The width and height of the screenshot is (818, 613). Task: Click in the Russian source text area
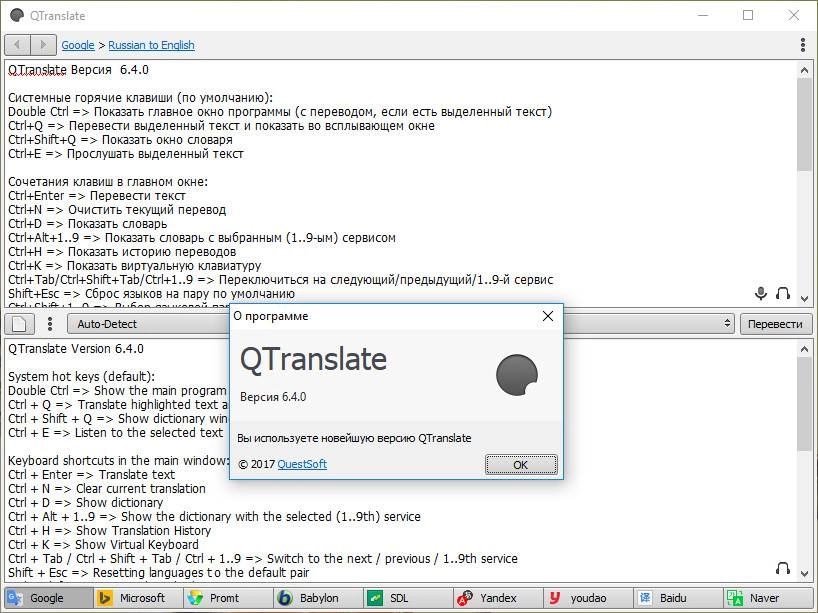pos(401,182)
